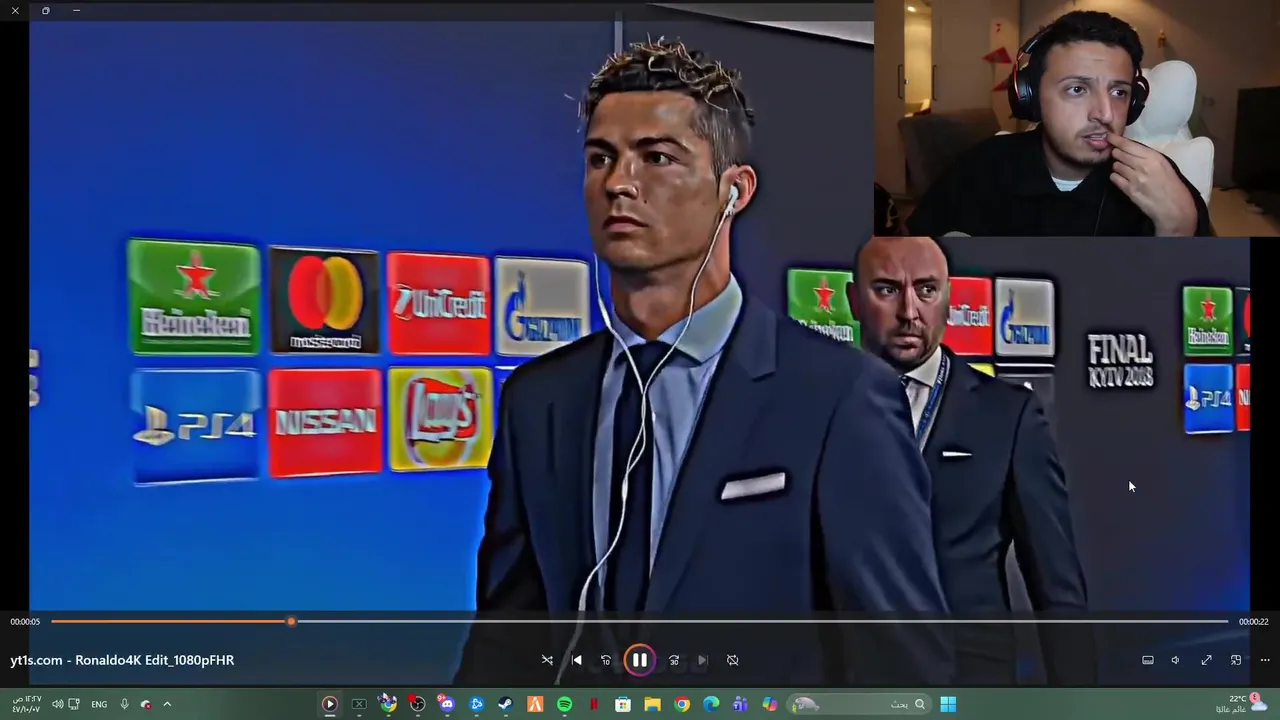Open the clock and date in the taskbar
Screen dimensions: 1280x720
26,704
